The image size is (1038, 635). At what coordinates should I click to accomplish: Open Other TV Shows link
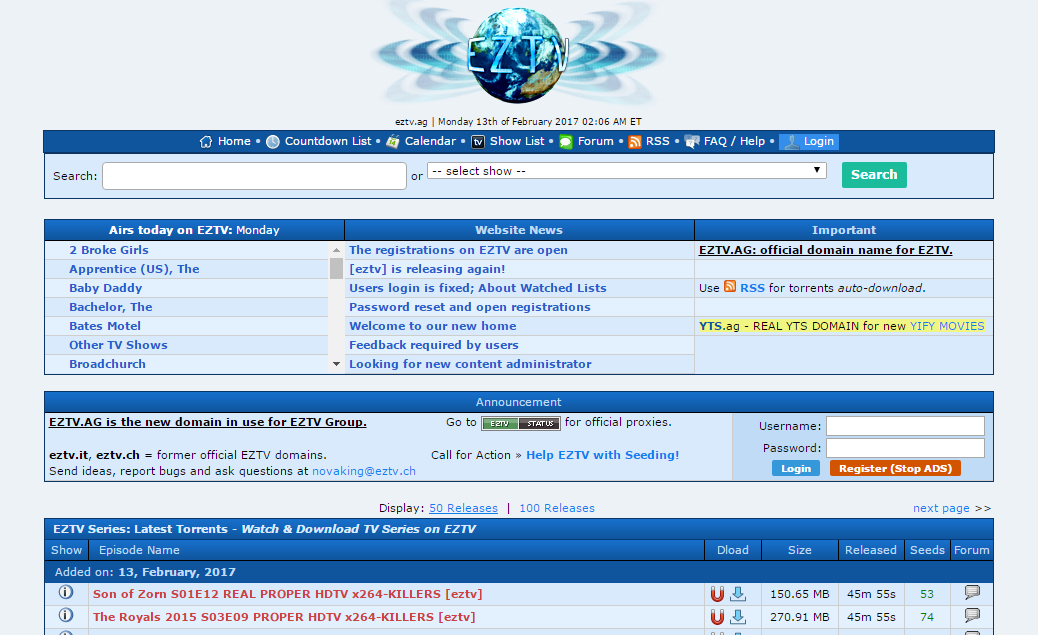(118, 345)
